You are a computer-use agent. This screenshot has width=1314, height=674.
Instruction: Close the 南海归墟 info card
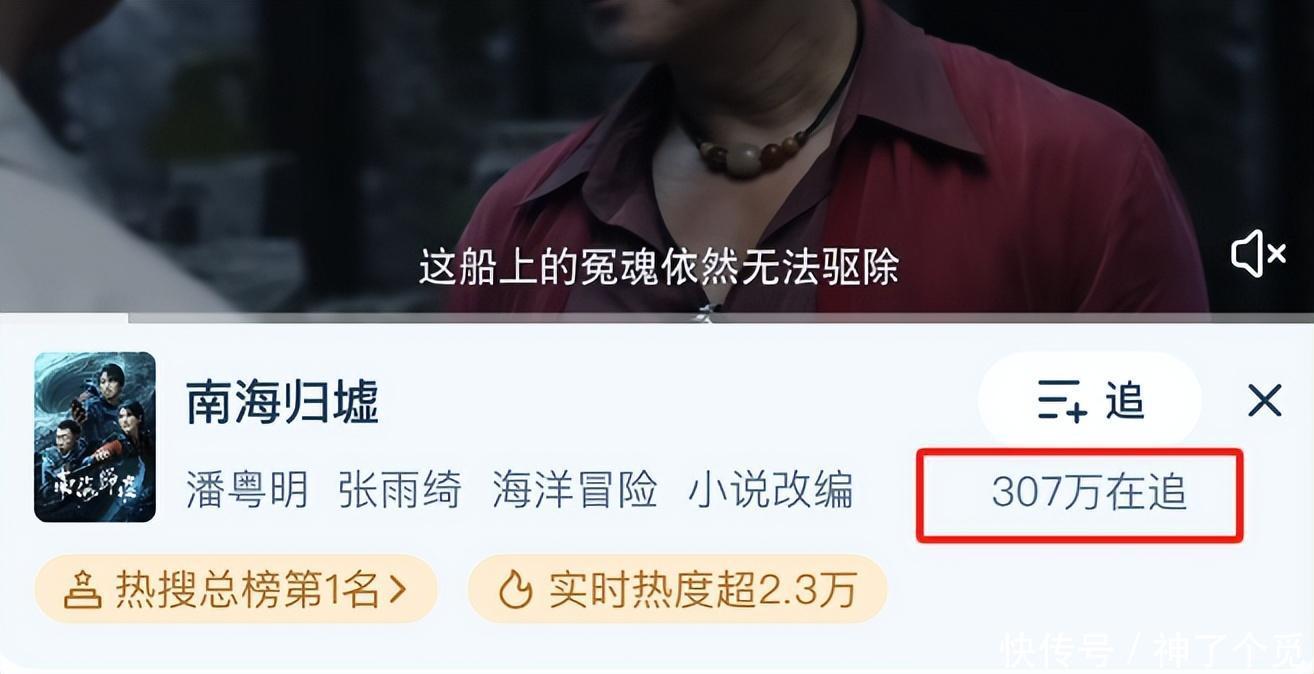coord(1265,401)
